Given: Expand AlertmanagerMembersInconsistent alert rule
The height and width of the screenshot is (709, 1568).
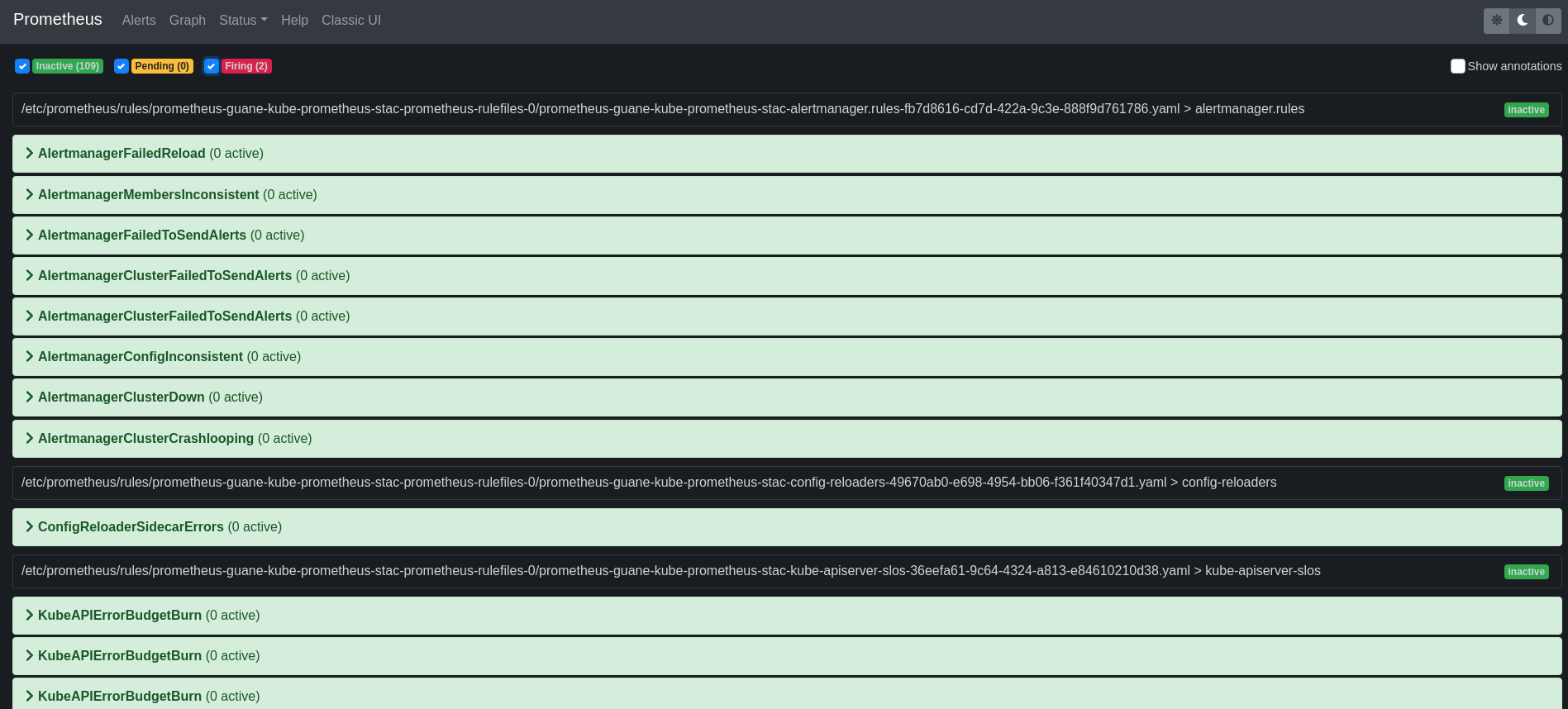Looking at the screenshot, I should pos(787,195).
